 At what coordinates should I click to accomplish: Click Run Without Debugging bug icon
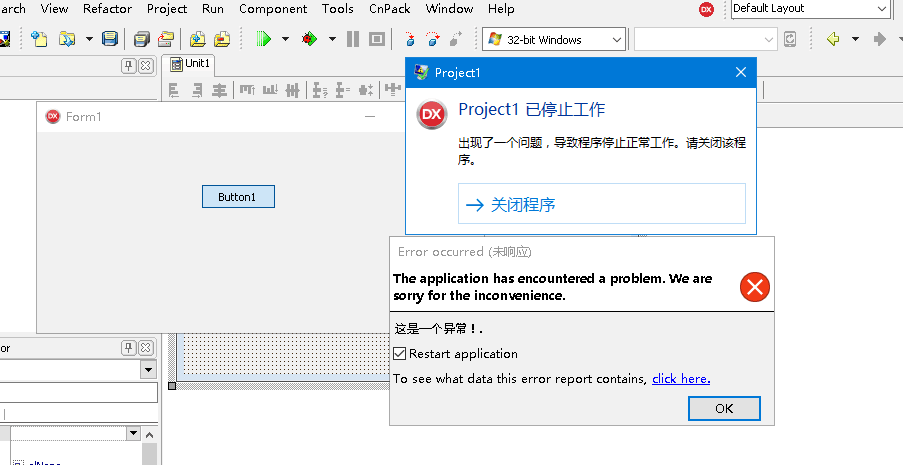tap(309, 39)
